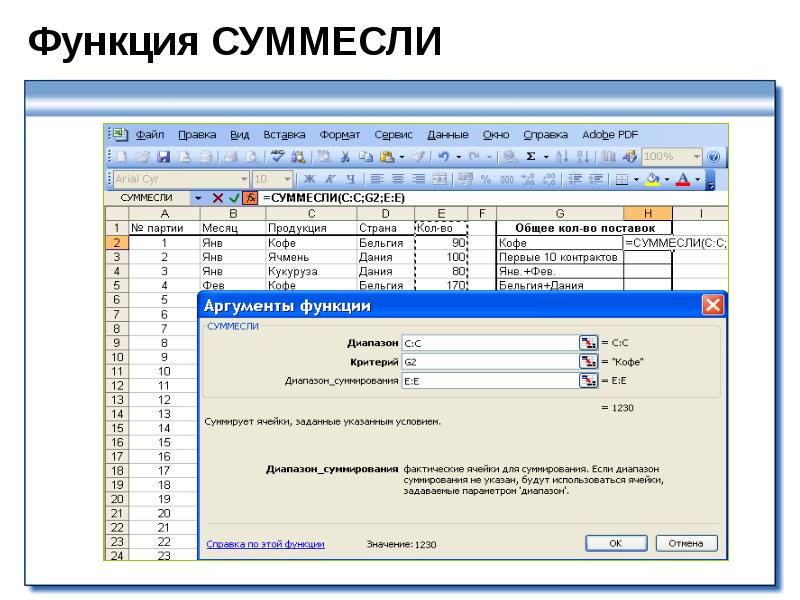Click the Undo icon
Screen dimensions: 800x600
coord(444,156)
